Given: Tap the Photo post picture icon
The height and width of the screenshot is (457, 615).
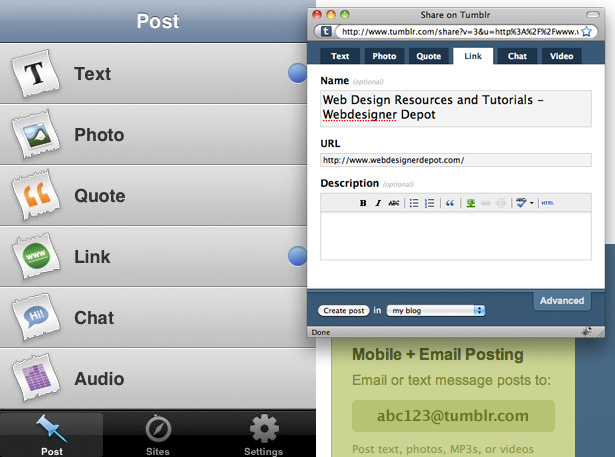Looking at the screenshot, I should point(36,134).
